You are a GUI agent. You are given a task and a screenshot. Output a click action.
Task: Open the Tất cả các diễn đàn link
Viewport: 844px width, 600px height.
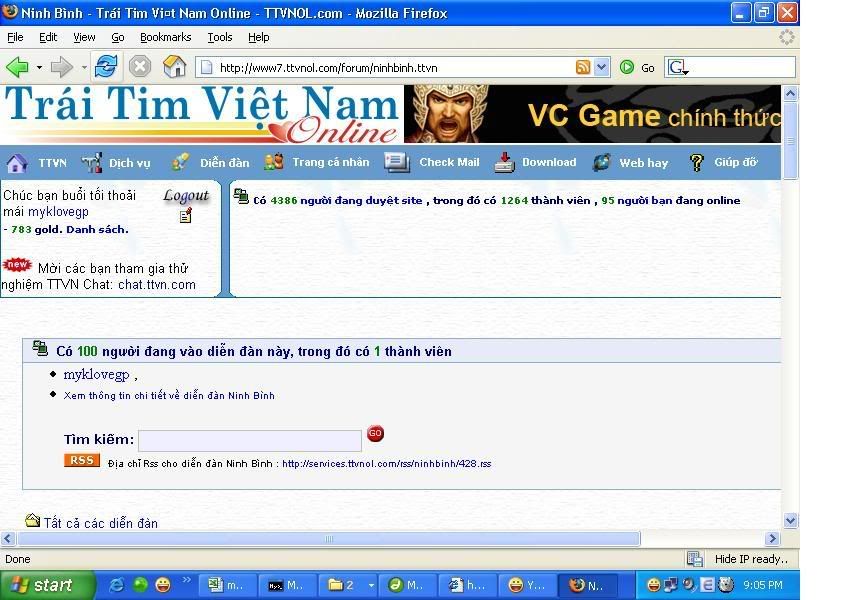point(101,523)
